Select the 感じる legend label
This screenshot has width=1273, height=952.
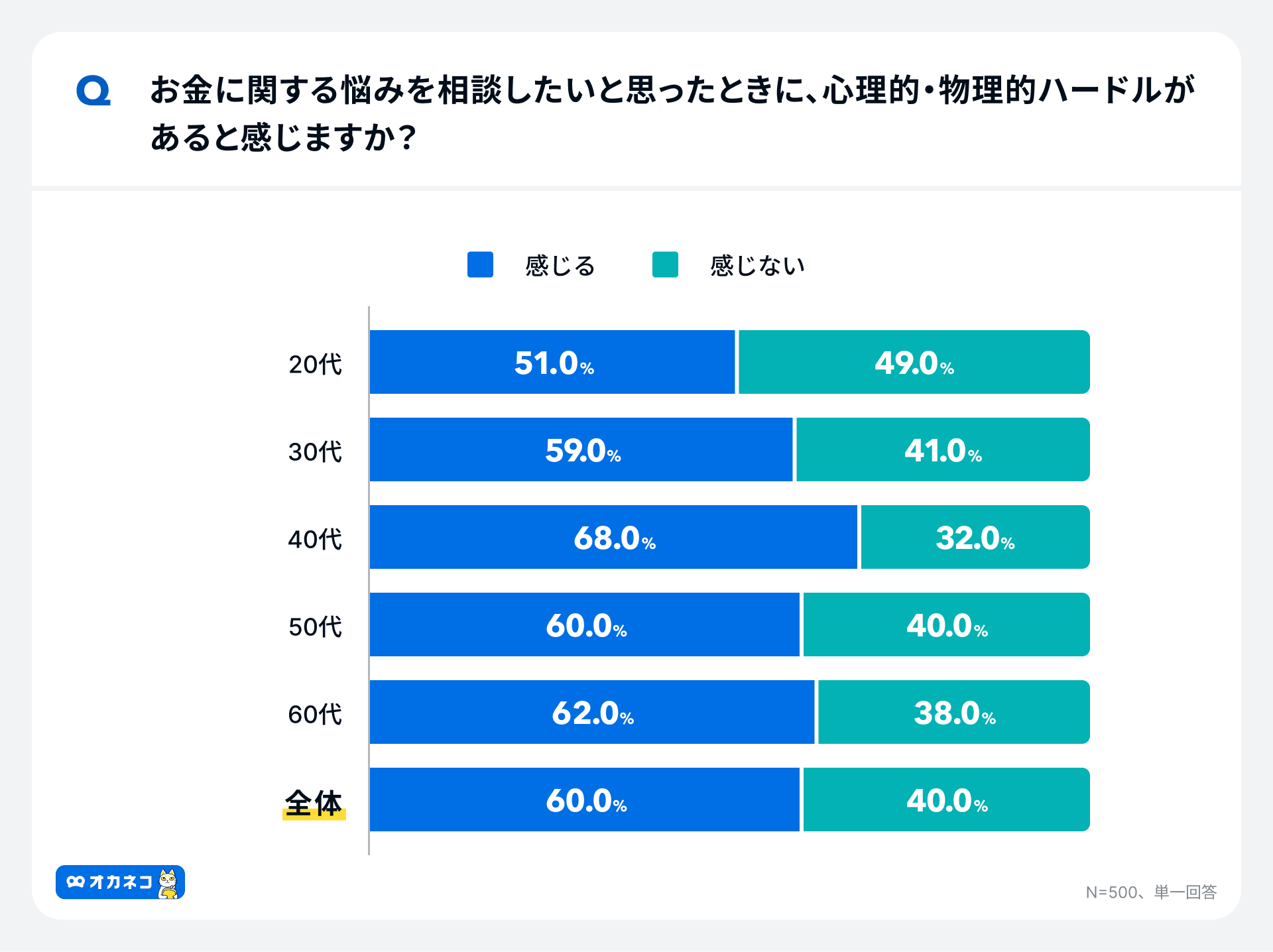560,266
